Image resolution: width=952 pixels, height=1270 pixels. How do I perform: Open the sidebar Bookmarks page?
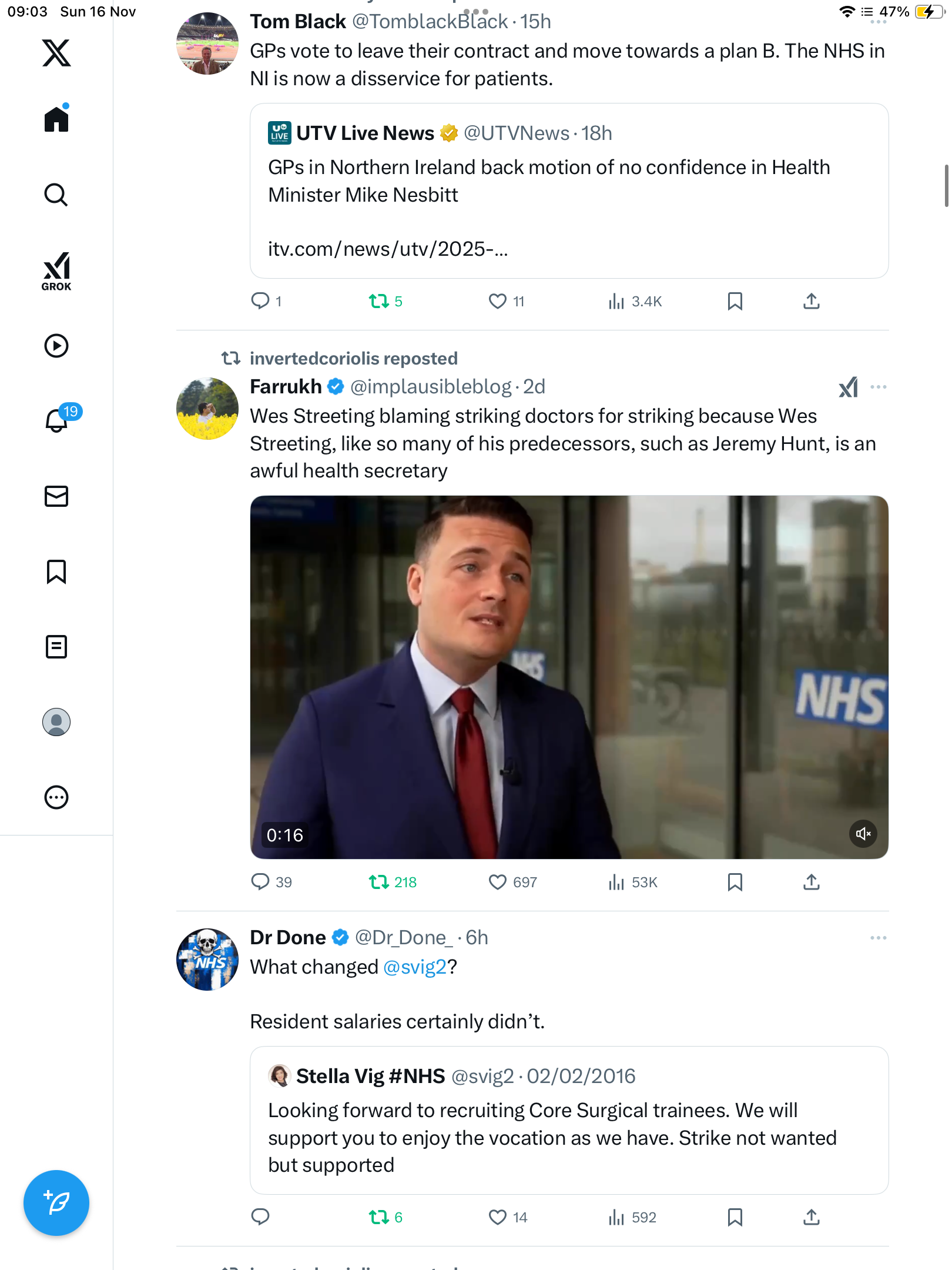tap(56, 571)
